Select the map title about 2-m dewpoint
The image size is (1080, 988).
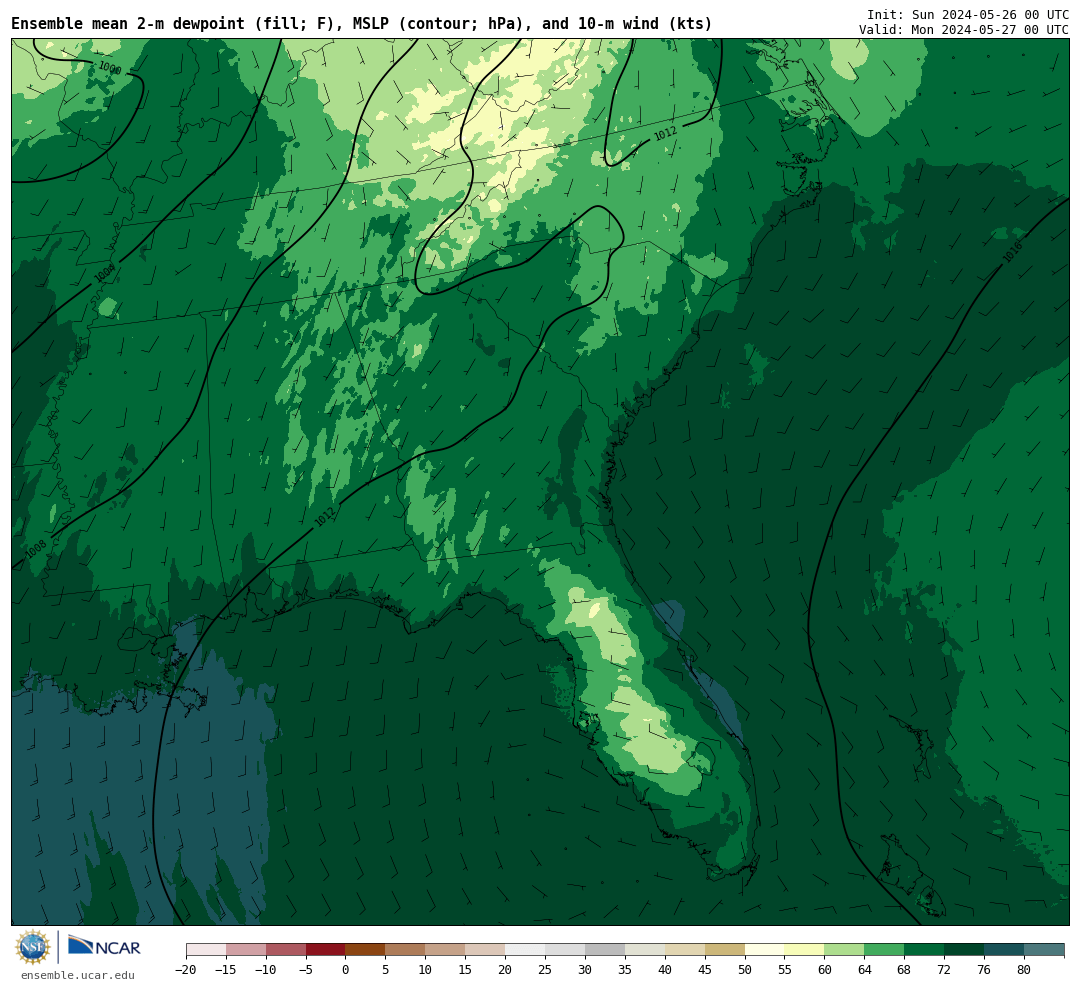pyautogui.click(x=362, y=24)
